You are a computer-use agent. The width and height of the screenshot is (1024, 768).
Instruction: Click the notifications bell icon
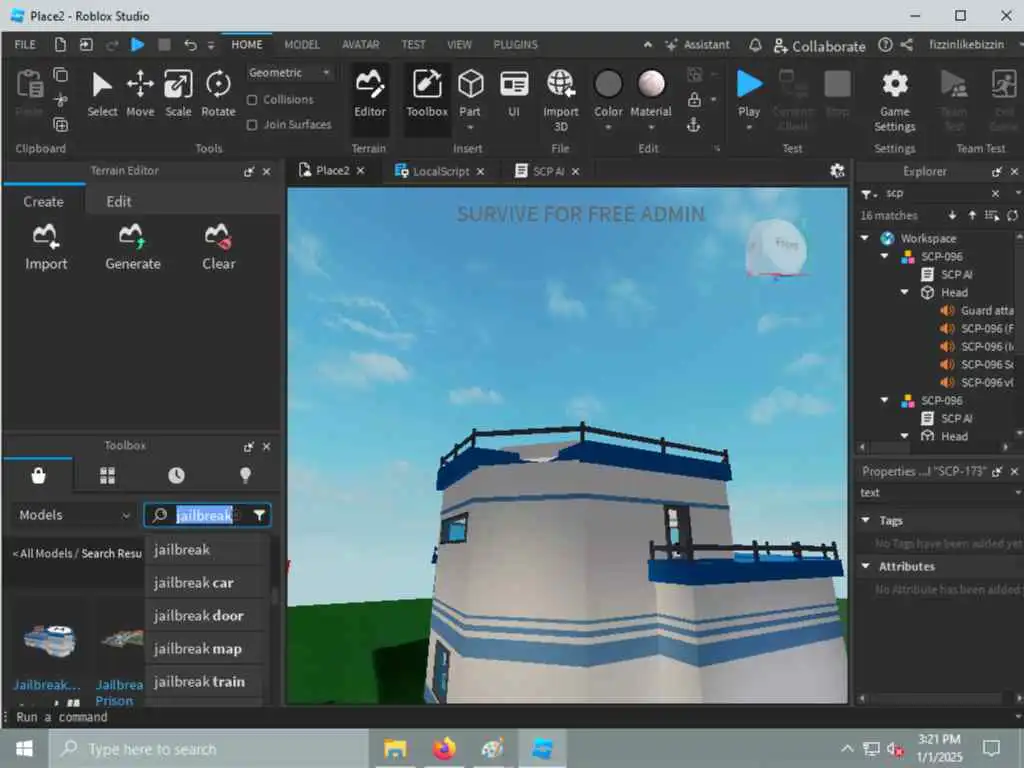[755, 45]
